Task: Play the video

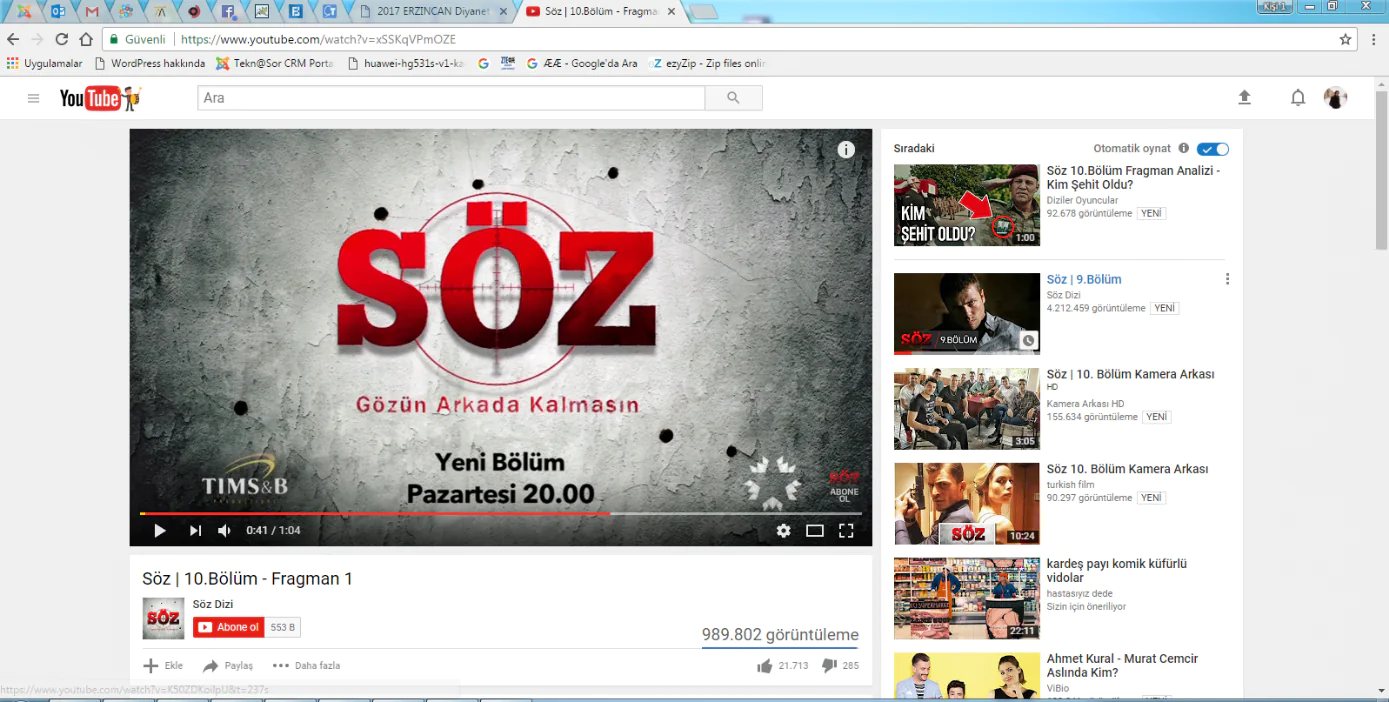Action: click(x=159, y=531)
